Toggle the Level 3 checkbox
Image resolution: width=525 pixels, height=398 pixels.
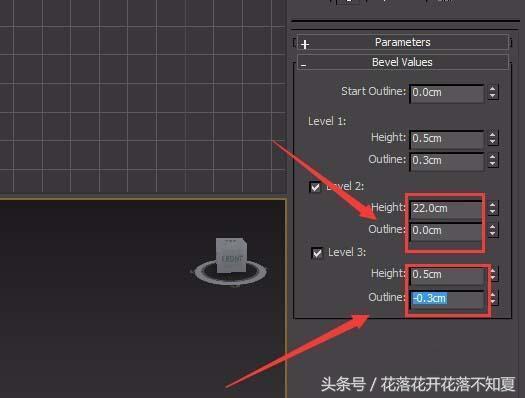tap(317, 253)
